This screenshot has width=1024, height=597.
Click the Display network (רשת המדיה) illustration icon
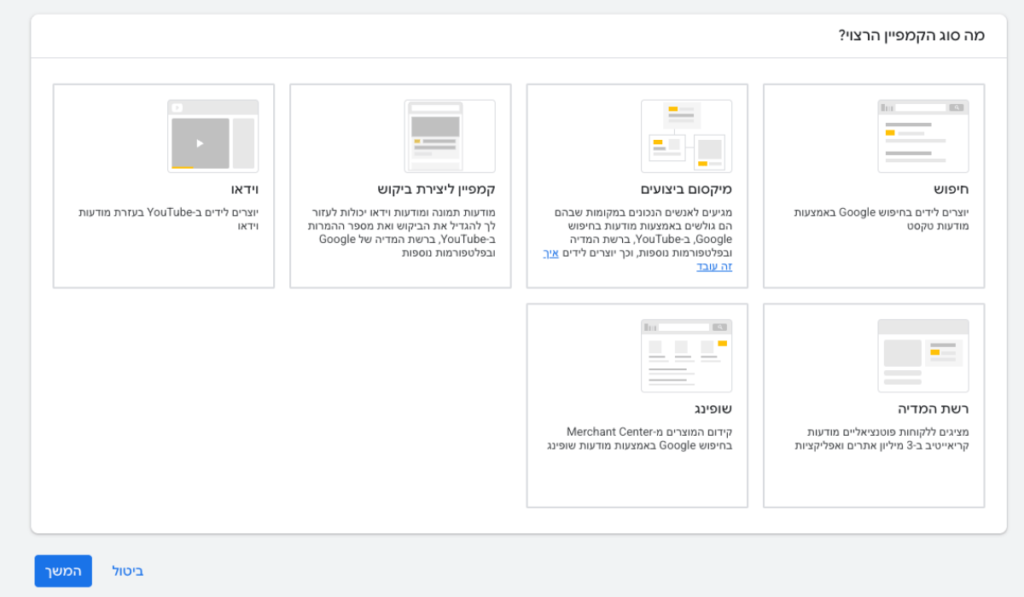pos(922,356)
